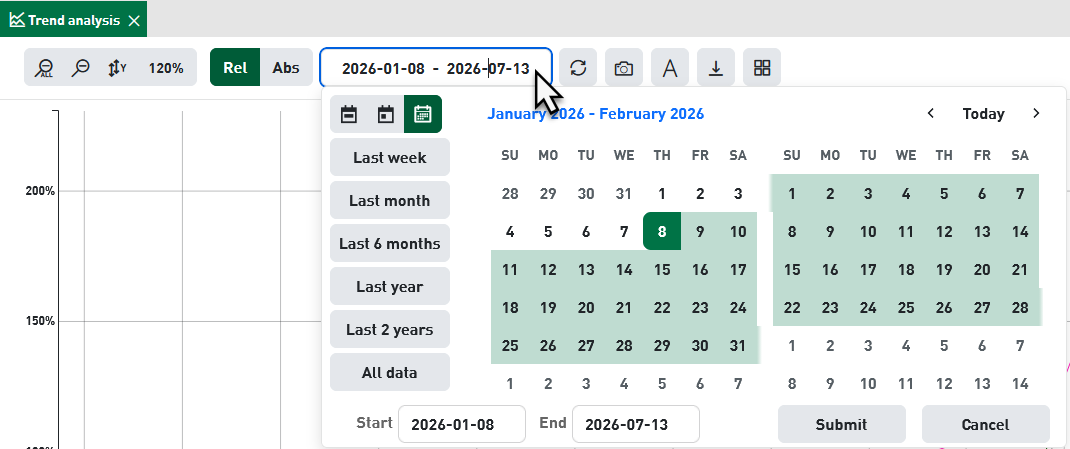Open the grid layout icon

[x=762, y=68]
